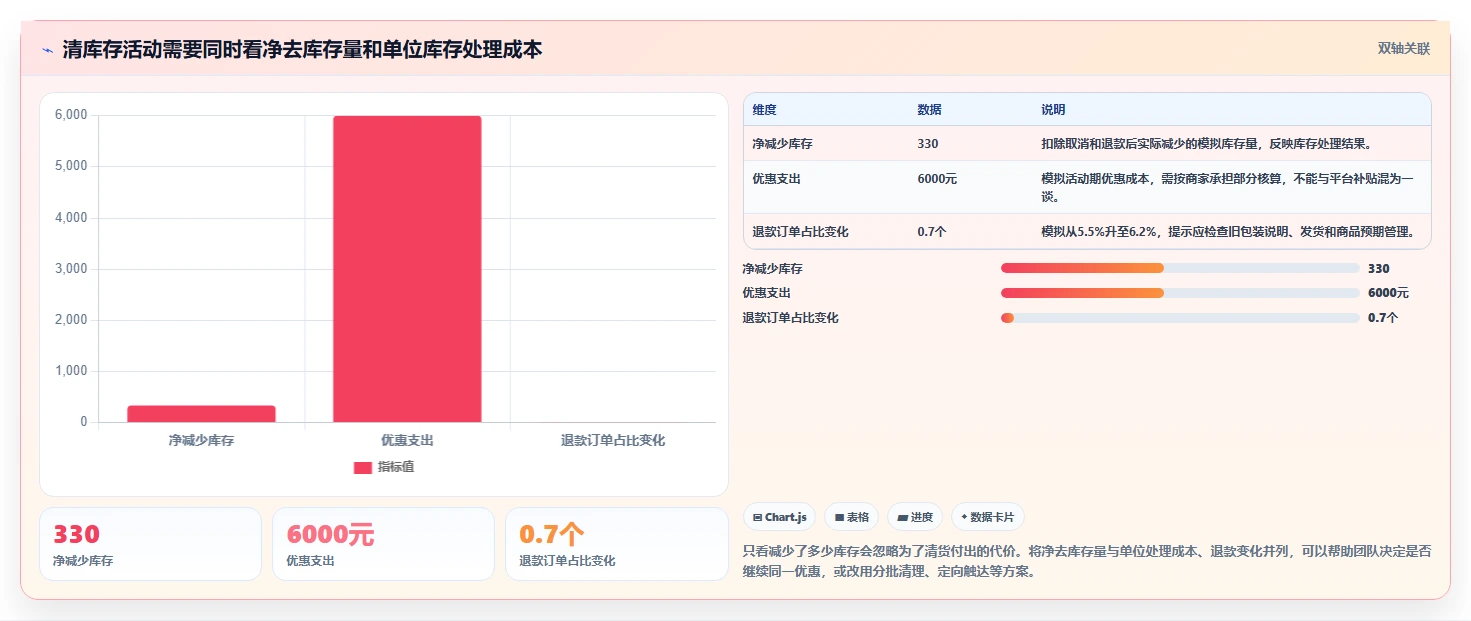Click the 清库存活动 panel title text
1471x621 pixels.
[x=302, y=50]
